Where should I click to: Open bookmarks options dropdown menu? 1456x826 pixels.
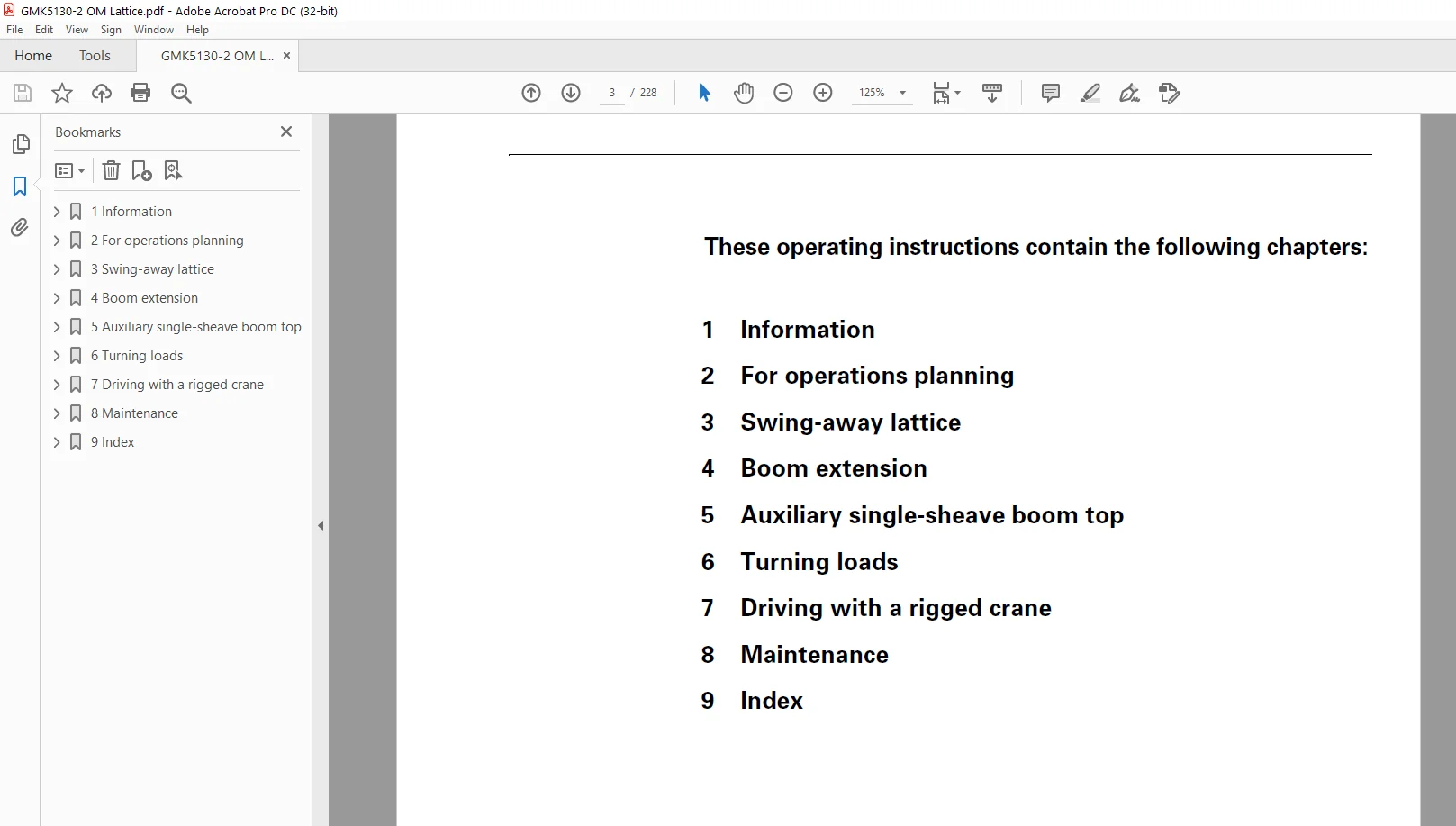[69, 170]
